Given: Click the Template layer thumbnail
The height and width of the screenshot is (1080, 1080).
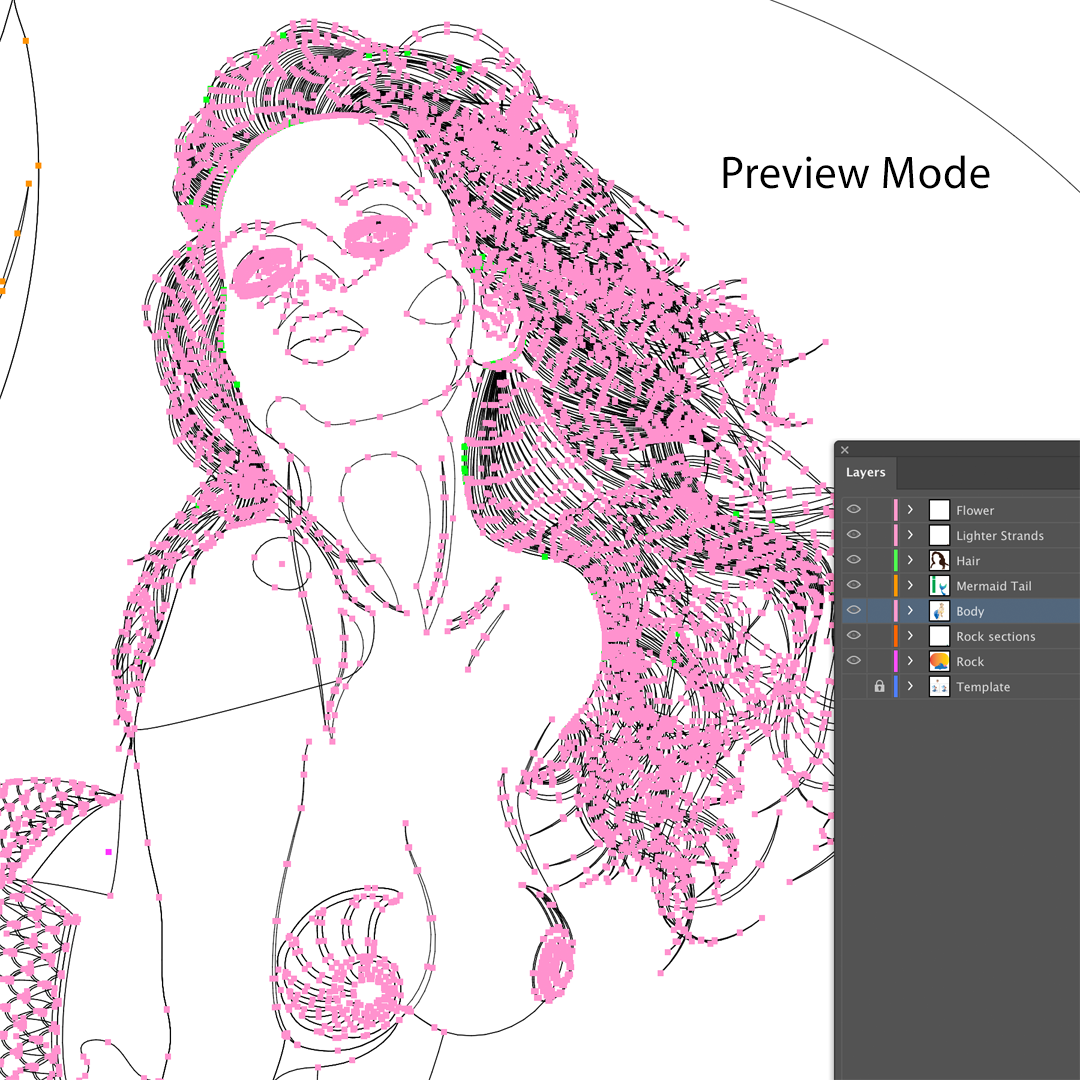Looking at the screenshot, I should point(939,686).
